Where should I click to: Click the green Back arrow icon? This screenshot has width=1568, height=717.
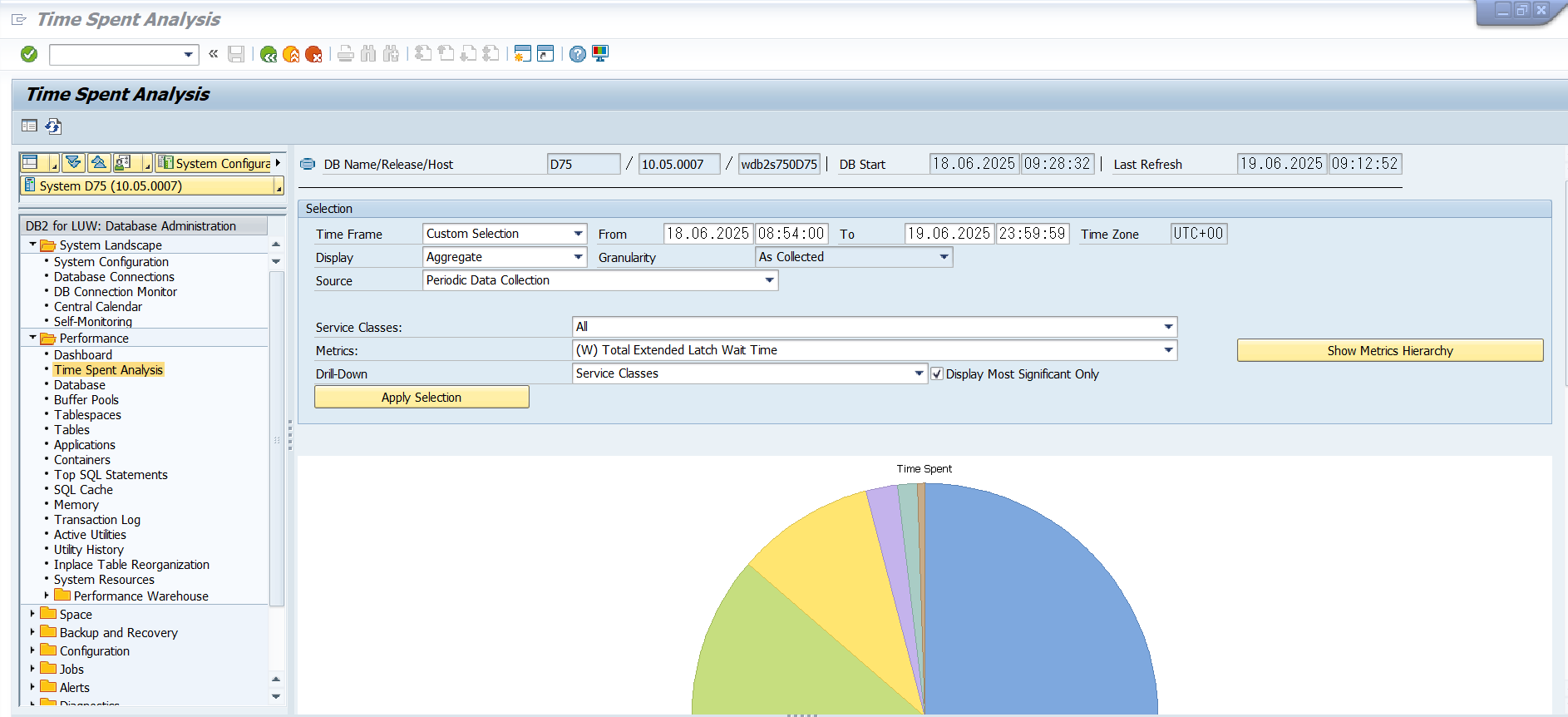click(x=268, y=54)
